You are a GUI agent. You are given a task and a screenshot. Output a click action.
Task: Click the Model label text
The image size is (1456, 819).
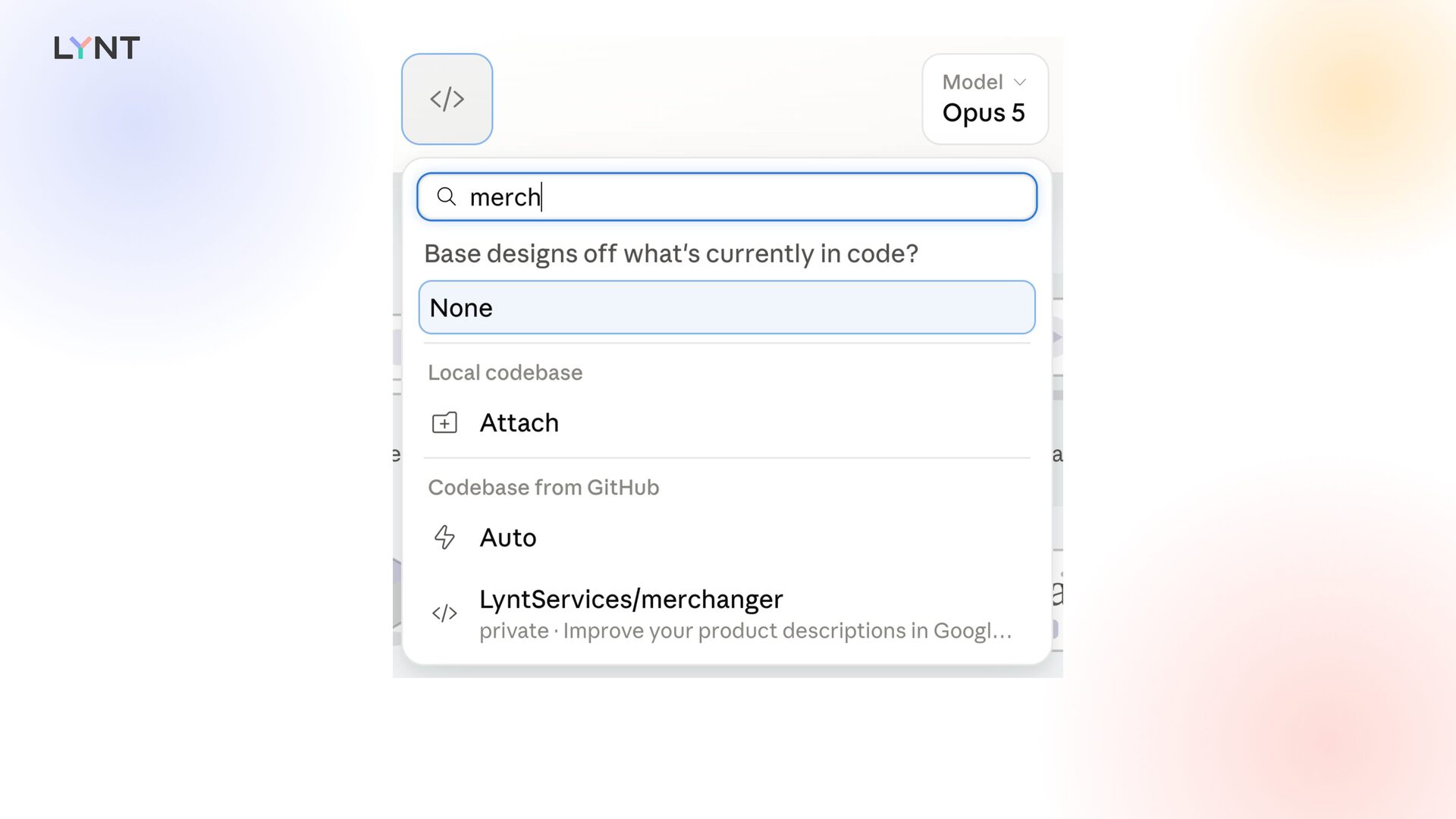[972, 82]
